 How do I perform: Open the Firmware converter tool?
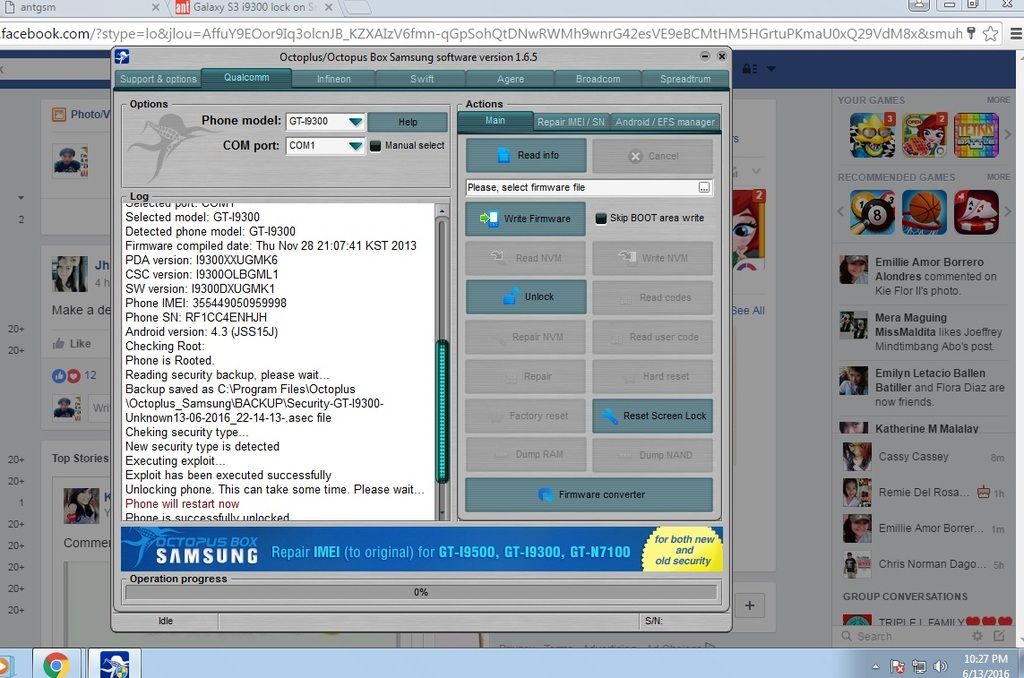point(588,495)
